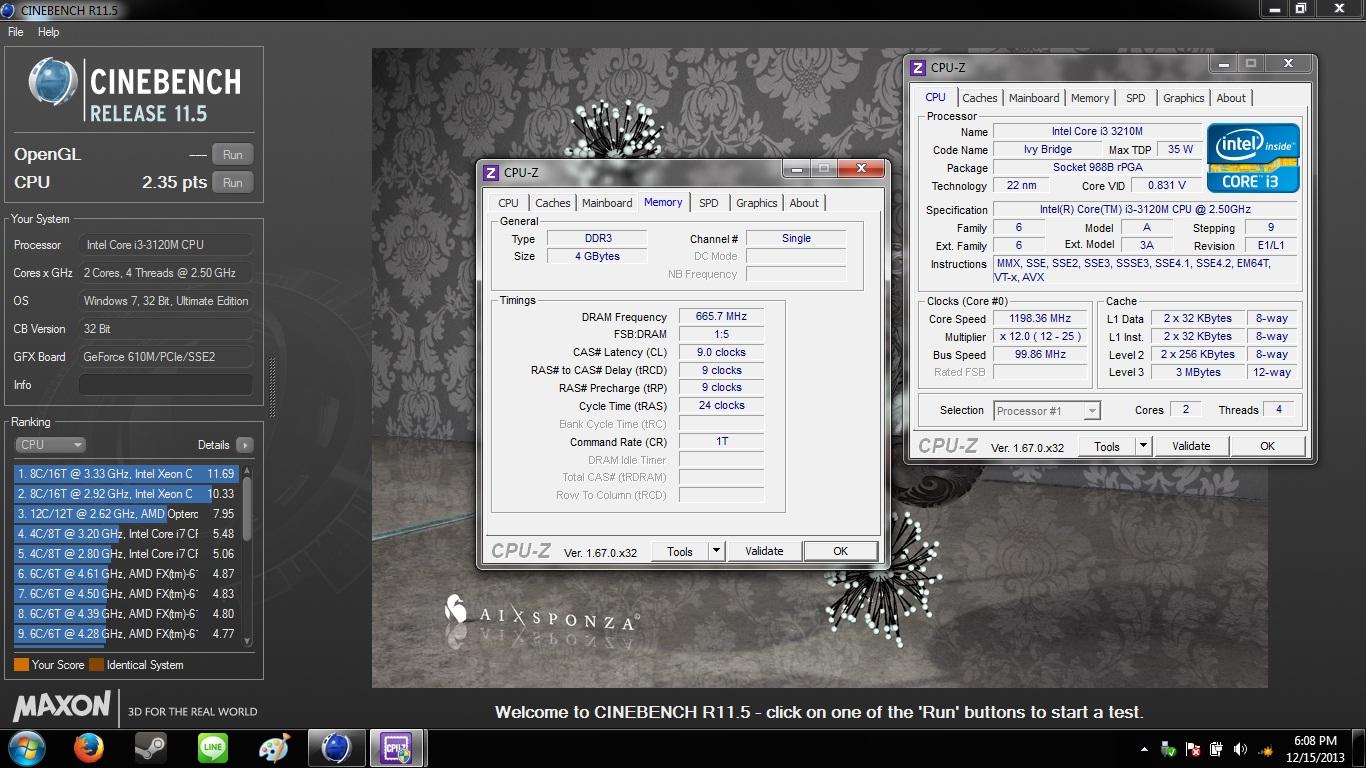Click the Core Speed value 1198.36 MHz
This screenshot has width=1366, height=768.
tap(1041, 318)
